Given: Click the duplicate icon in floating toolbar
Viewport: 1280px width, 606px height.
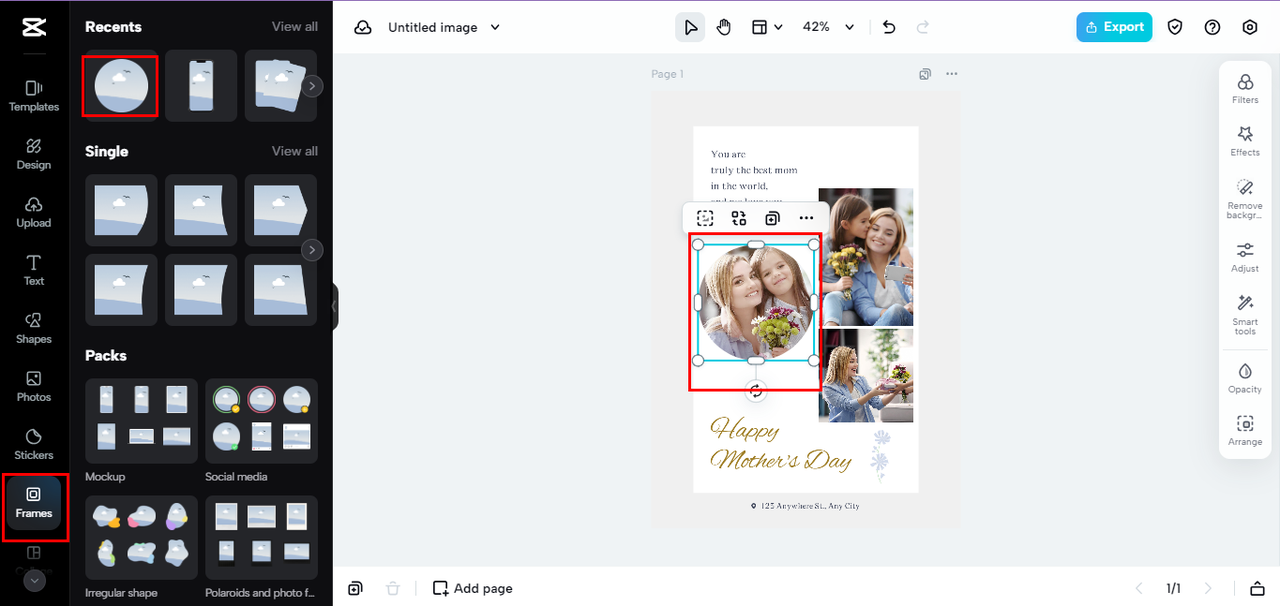Looking at the screenshot, I should tap(772, 218).
